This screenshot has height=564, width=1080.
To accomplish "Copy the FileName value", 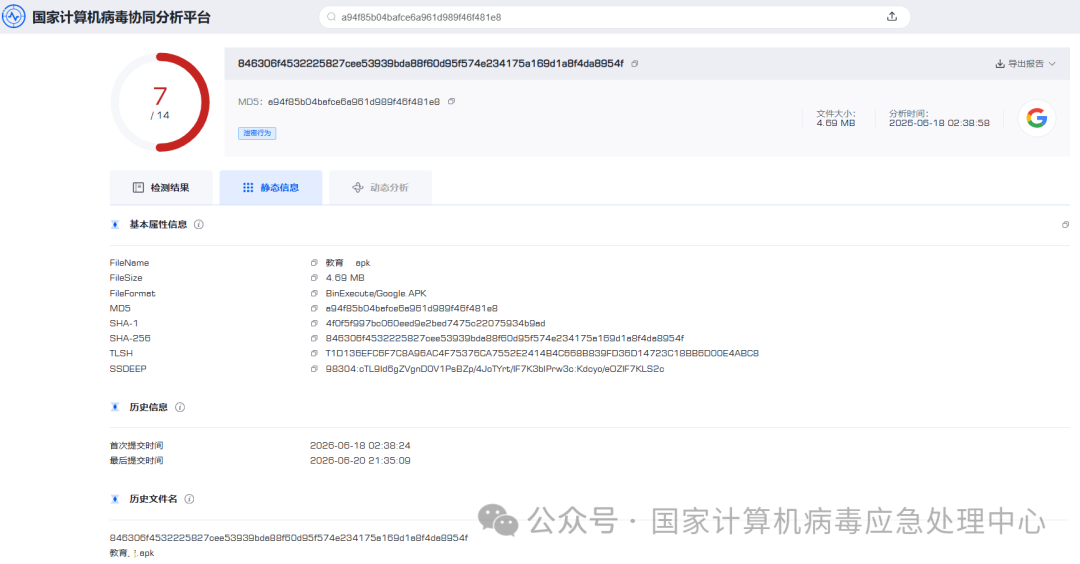I will (x=314, y=263).
